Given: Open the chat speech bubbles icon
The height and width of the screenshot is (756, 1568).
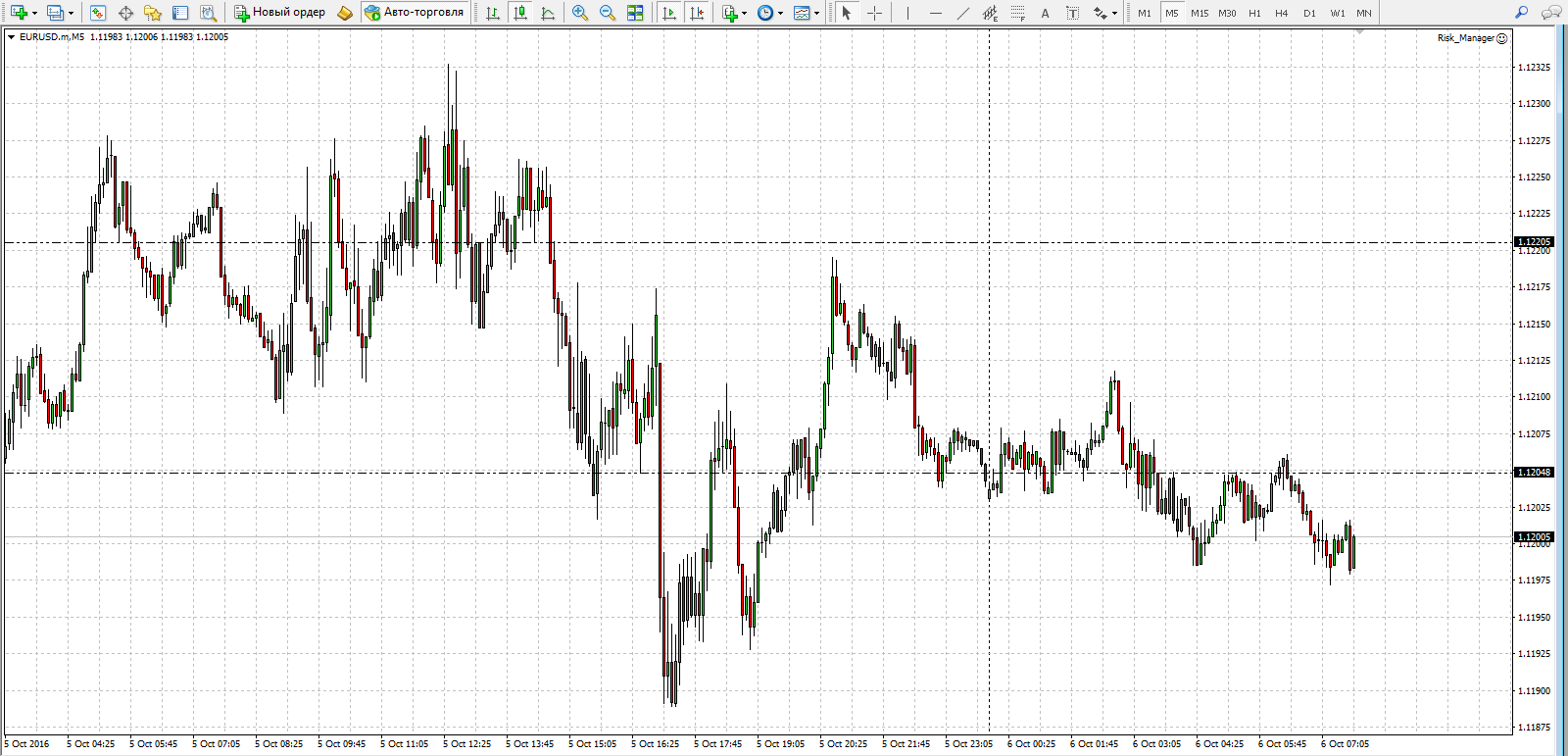Looking at the screenshot, I should (1551, 13).
